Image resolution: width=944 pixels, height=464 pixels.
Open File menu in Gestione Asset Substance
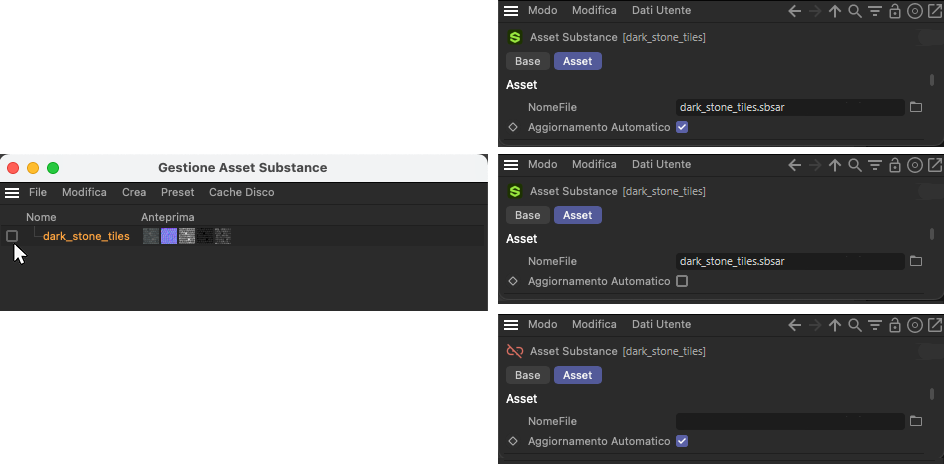tap(38, 193)
